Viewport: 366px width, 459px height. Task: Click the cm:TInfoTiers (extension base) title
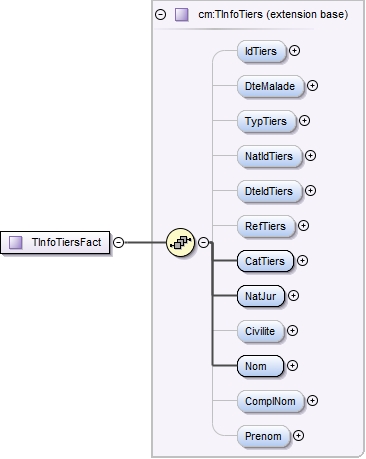point(273,15)
